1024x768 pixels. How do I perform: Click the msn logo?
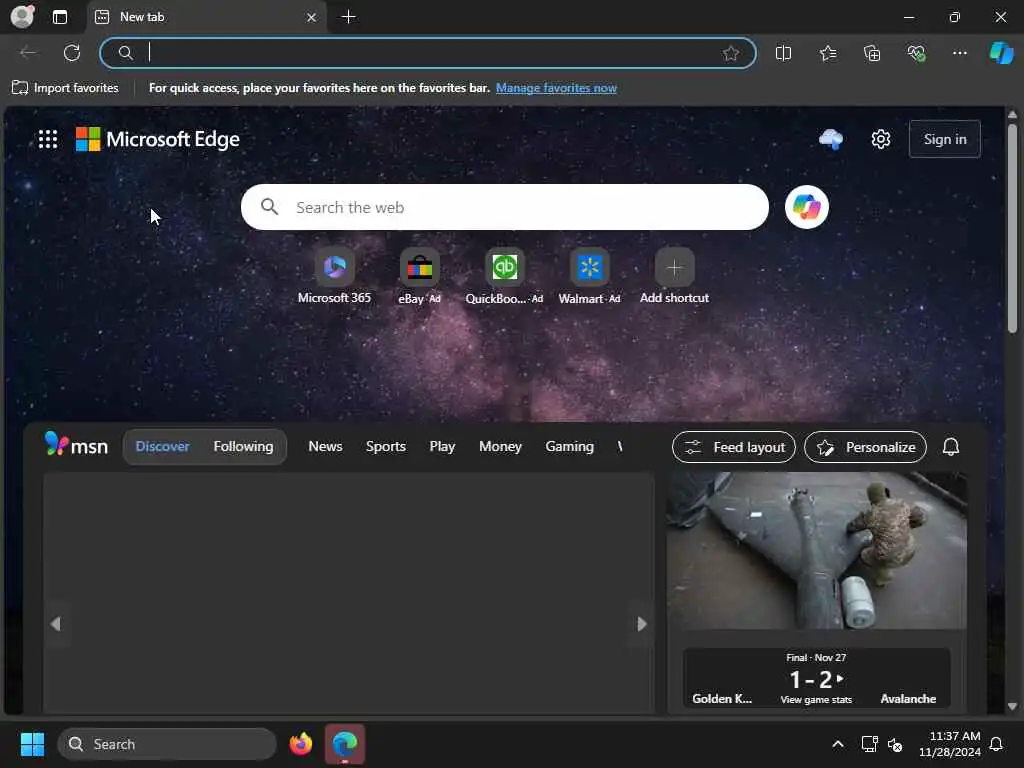tap(76, 445)
